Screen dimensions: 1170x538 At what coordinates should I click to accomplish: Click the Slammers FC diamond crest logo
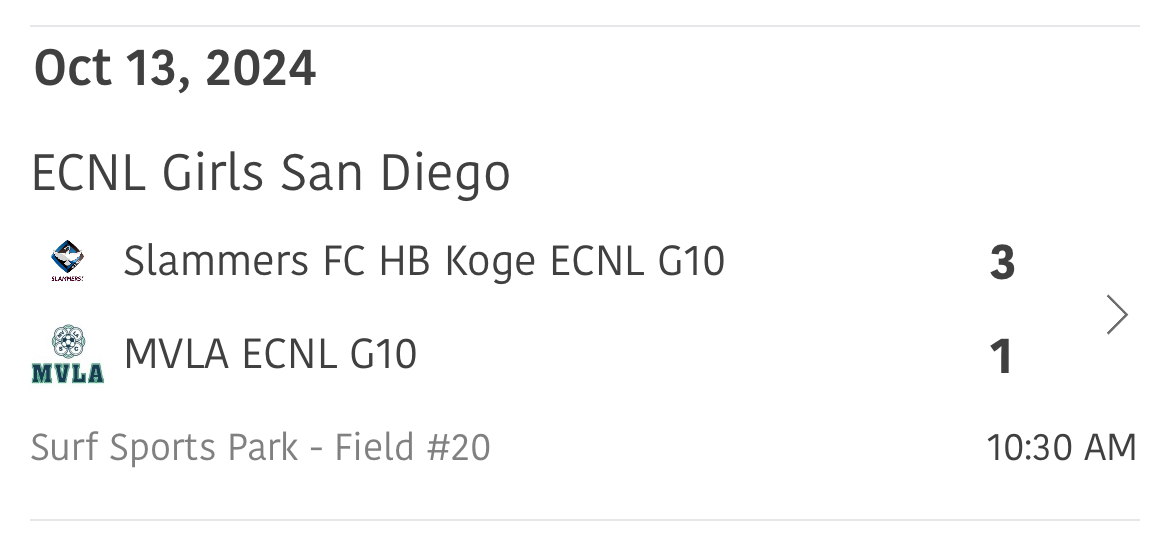click(68, 256)
